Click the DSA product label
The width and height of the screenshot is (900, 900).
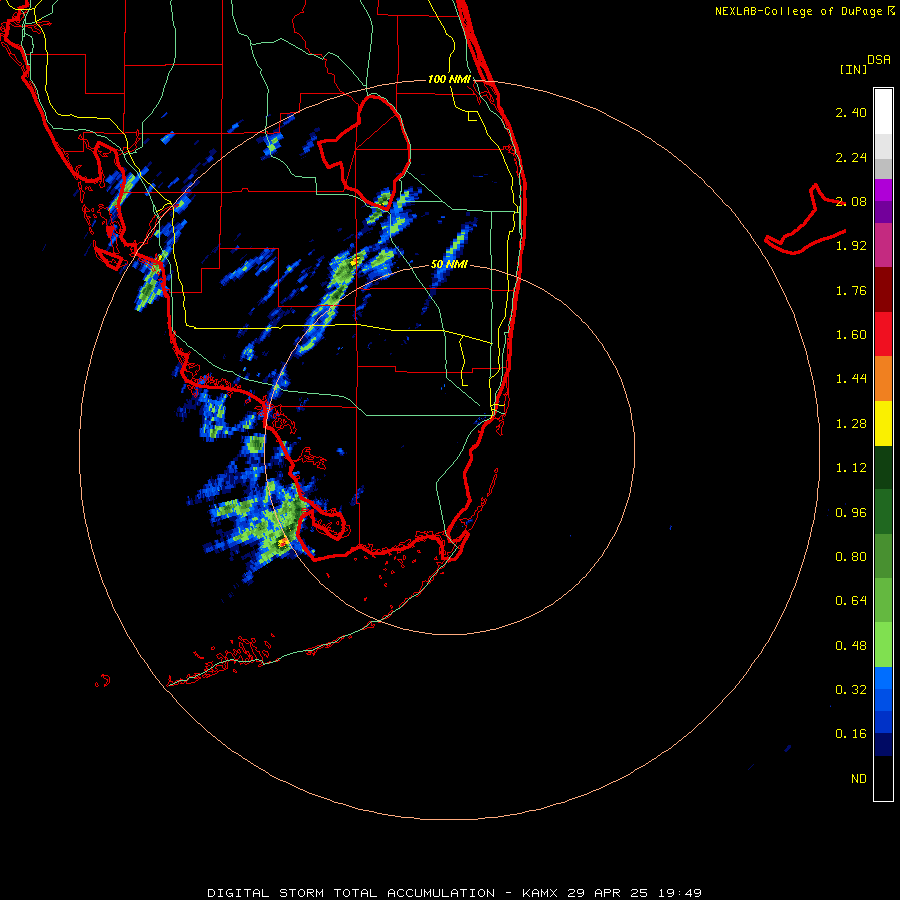[879, 60]
